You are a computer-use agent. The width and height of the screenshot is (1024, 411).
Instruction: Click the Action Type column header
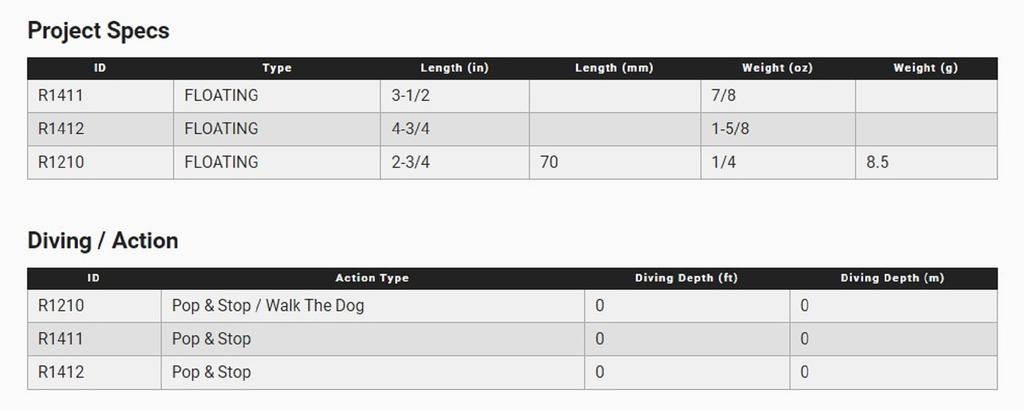[372, 278]
